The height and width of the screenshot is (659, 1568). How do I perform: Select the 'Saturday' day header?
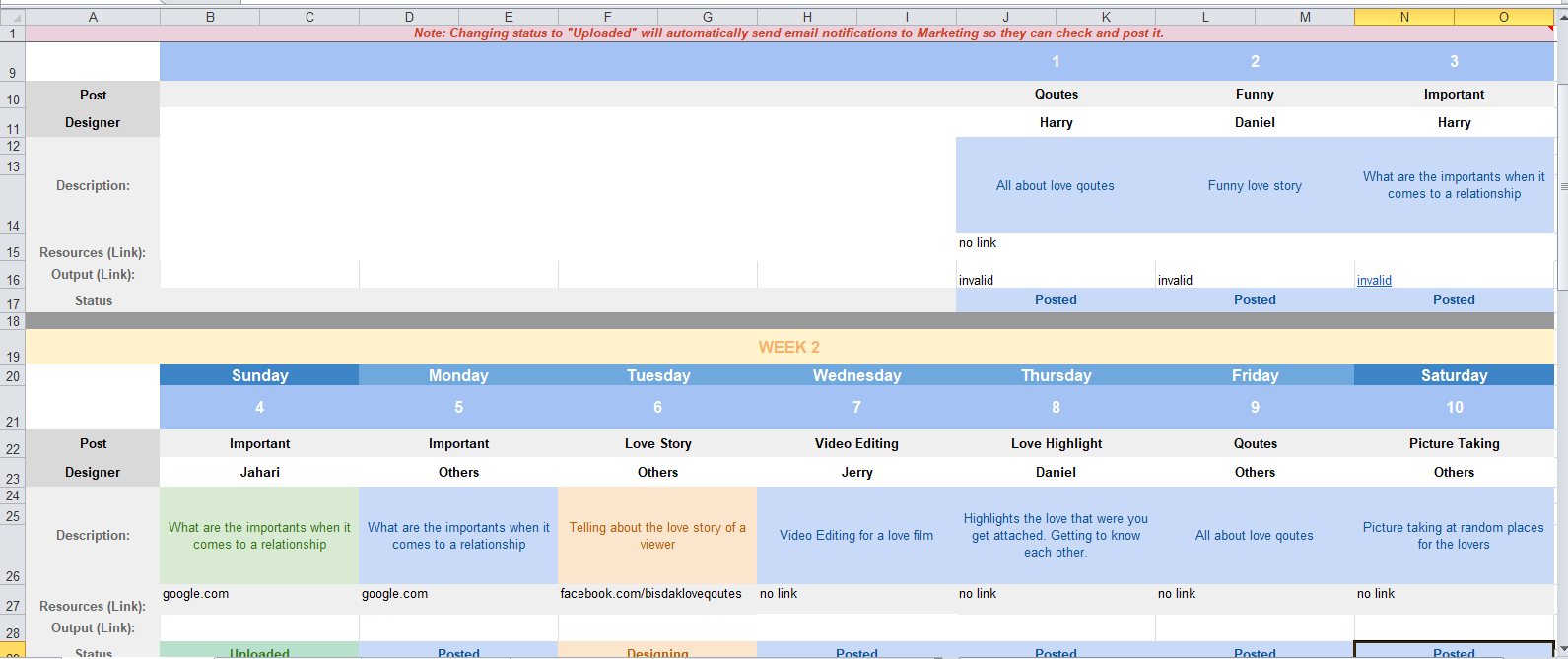[1454, 375]
